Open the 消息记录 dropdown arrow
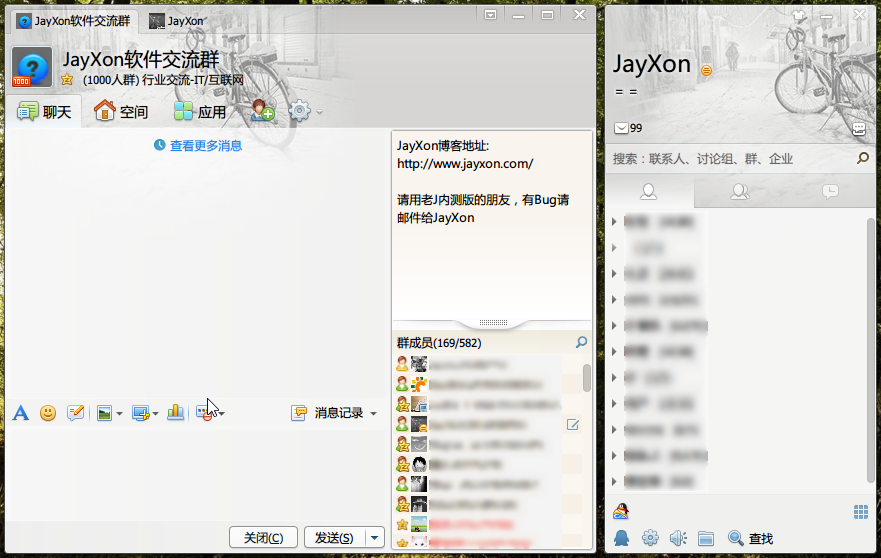 tap(374, 414)
